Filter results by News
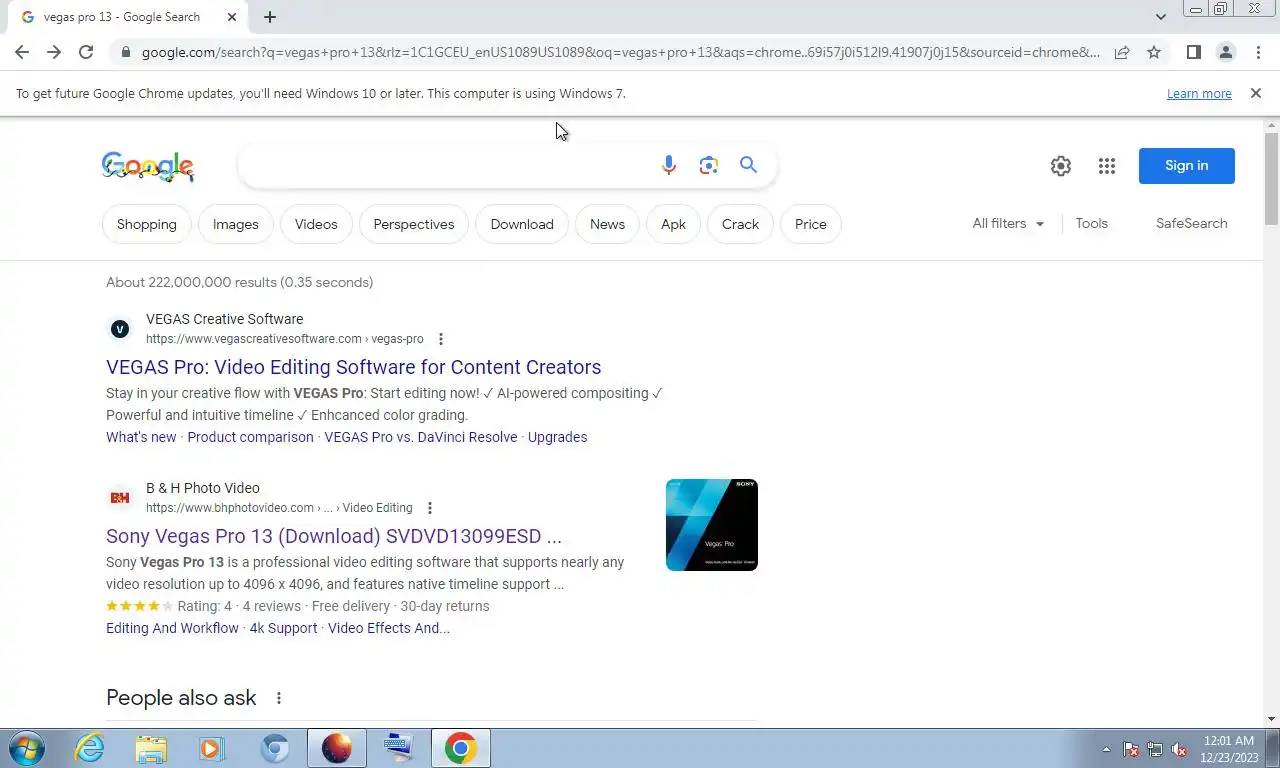The height and width of the screenshot is (768, 1280). coord(607,224)
